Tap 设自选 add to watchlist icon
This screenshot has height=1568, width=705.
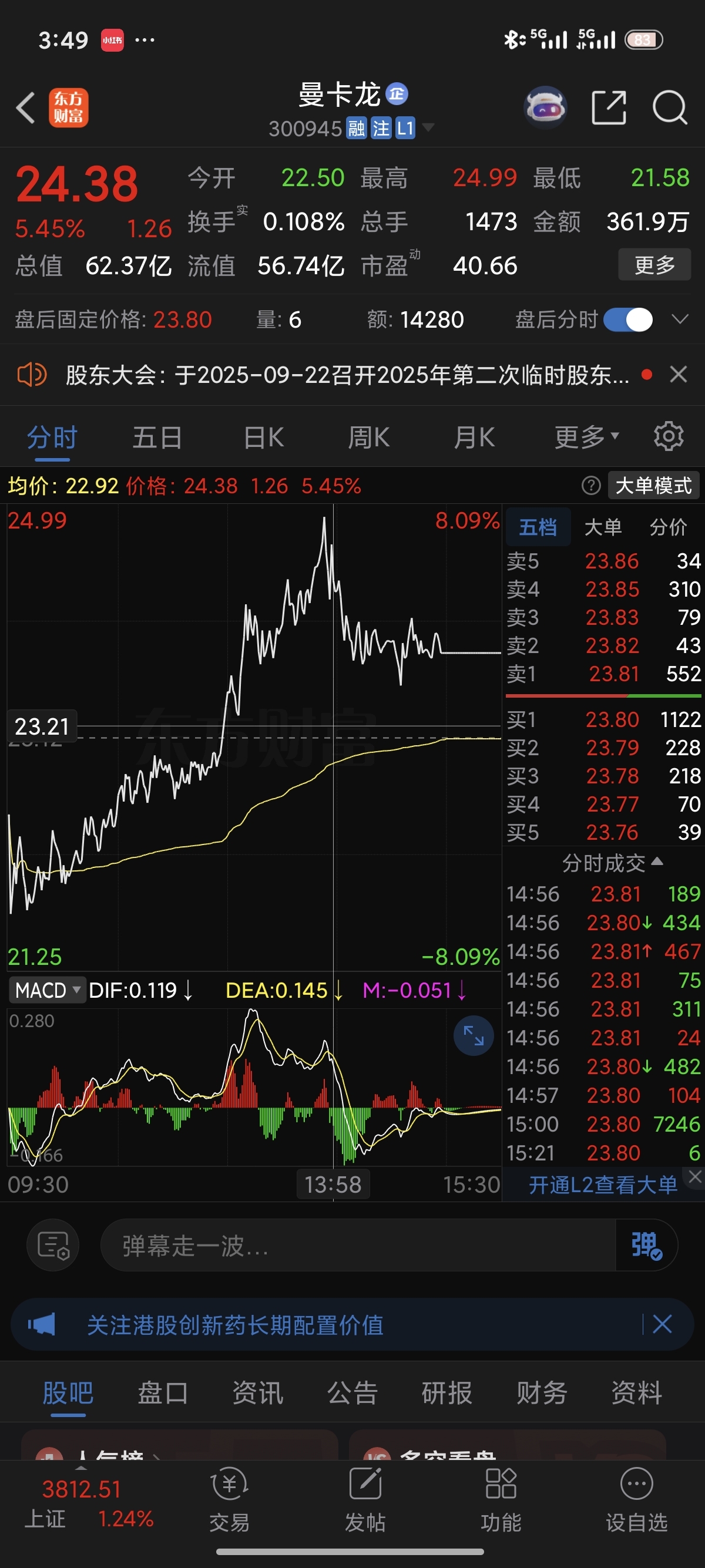(636, 1499)
